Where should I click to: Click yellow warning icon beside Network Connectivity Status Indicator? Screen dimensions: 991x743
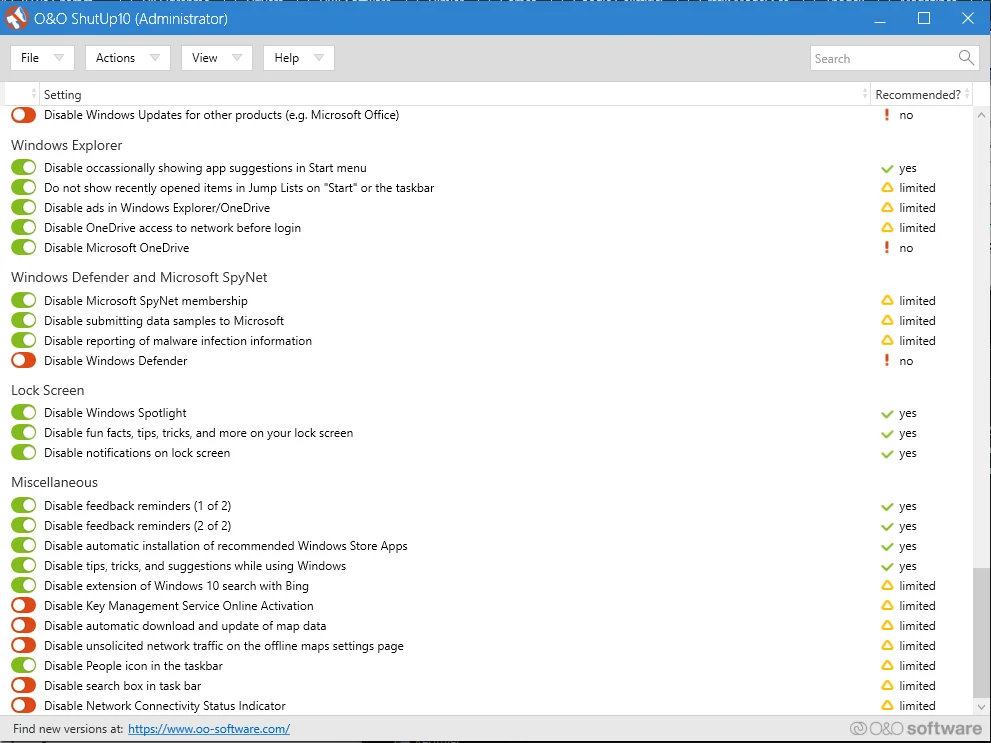pos(887,705)
